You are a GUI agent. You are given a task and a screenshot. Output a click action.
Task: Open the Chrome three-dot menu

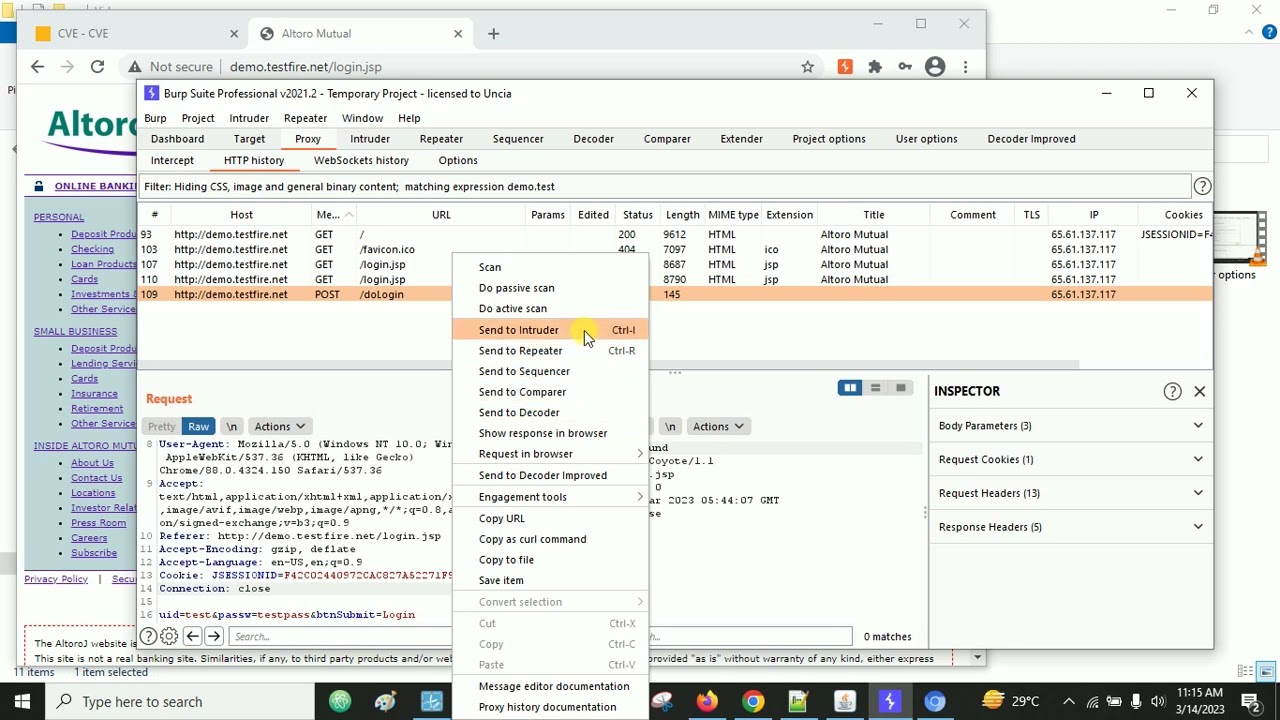tap(965, 67)
